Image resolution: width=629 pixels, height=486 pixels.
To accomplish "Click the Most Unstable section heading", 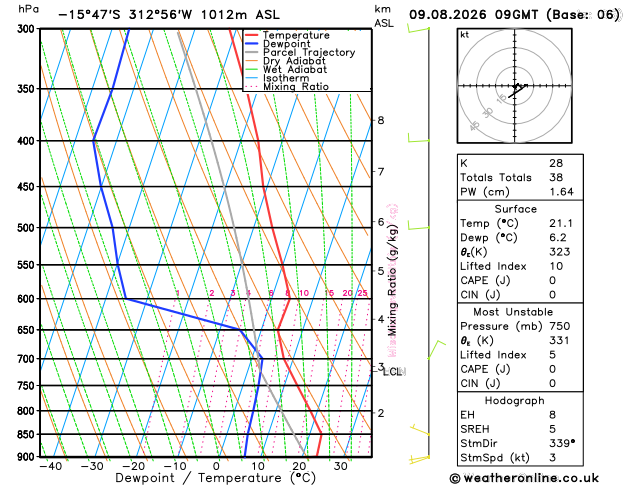I will (x=513, y=312).
